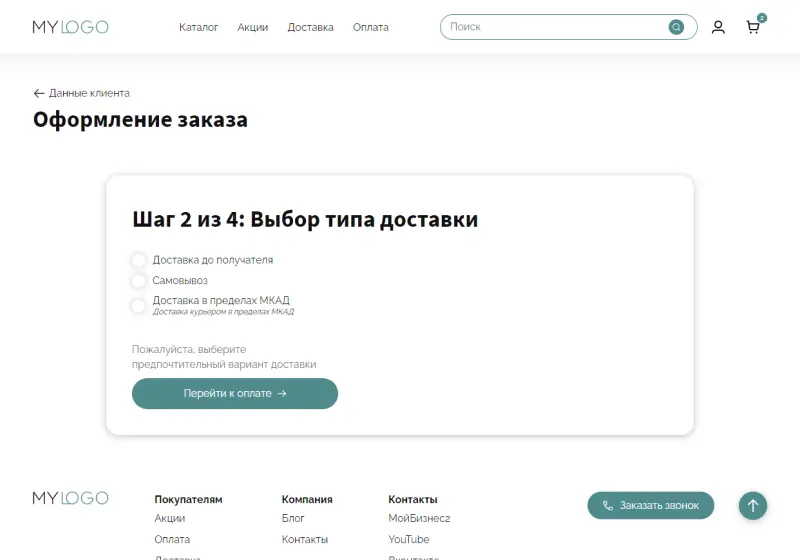Choose 'Доставка в пределах МКАД' radio option

tap(139, 305)
